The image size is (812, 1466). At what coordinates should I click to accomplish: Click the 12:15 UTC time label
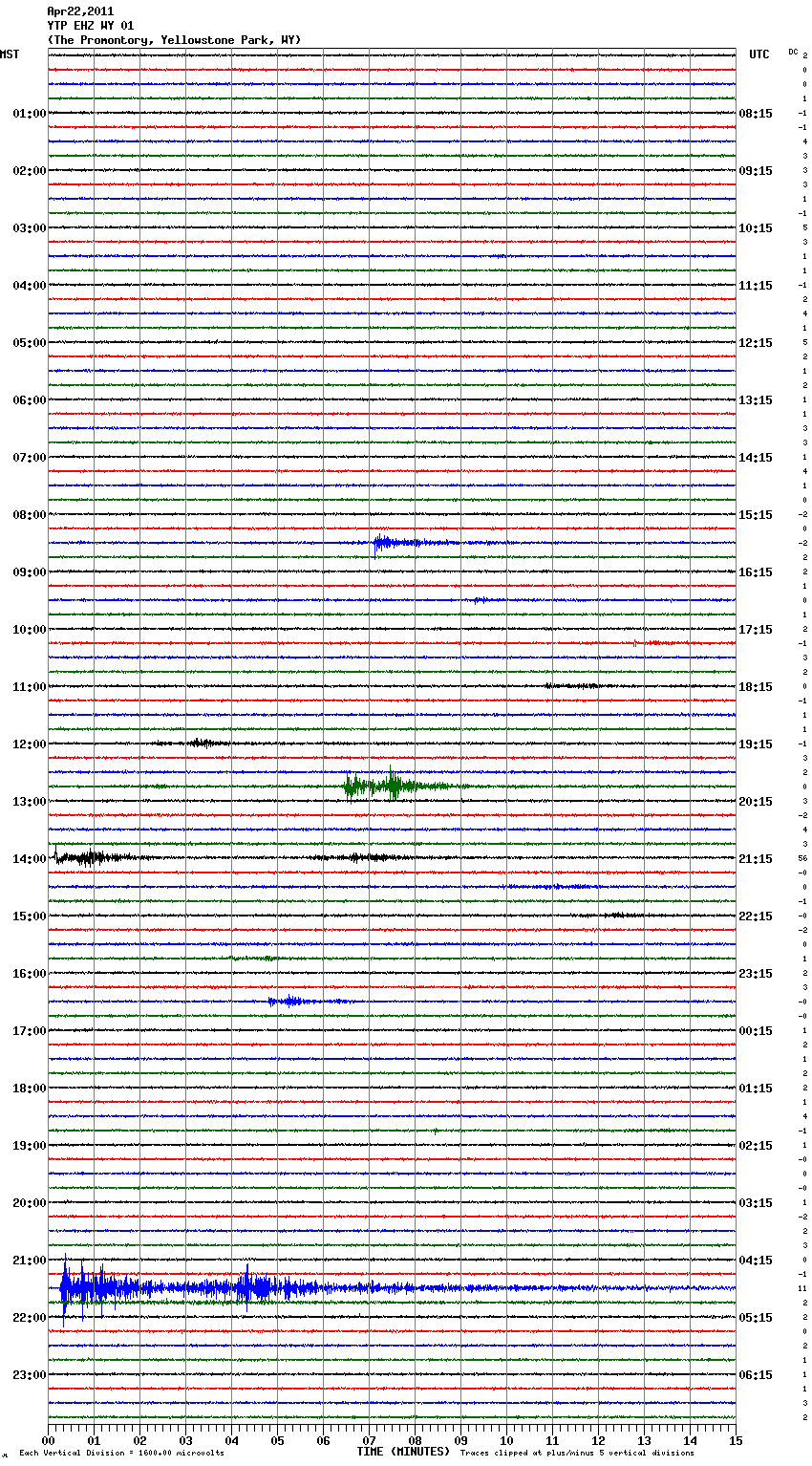coord(756,343)
